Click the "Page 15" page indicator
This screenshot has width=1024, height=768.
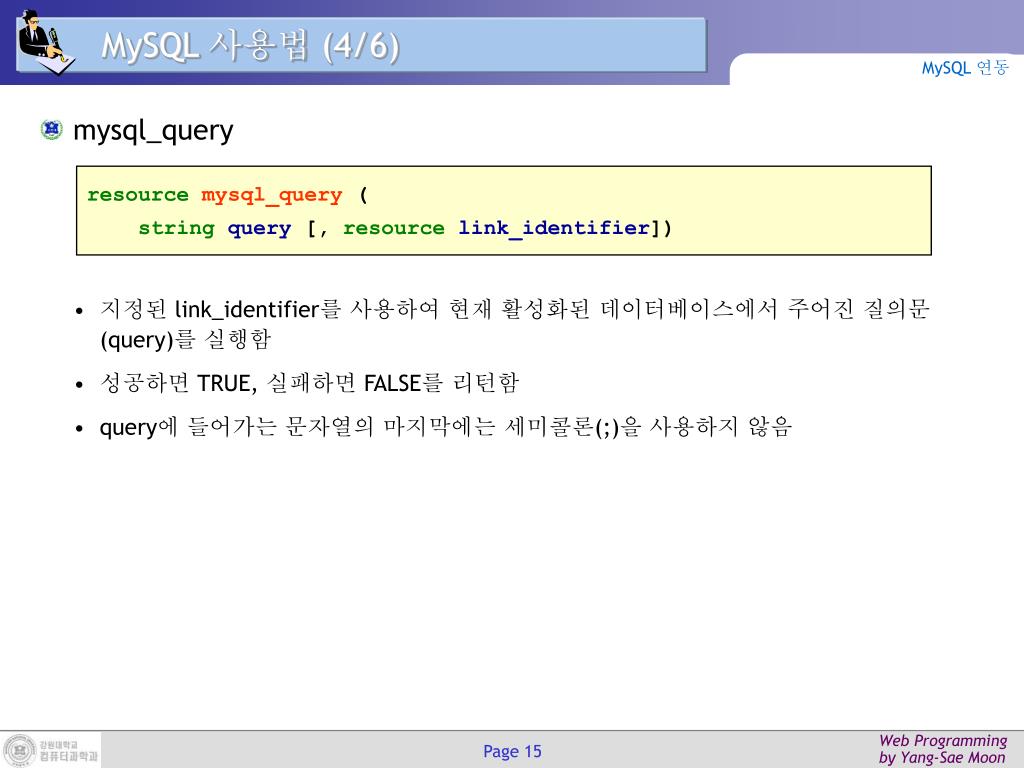(512, 751)
